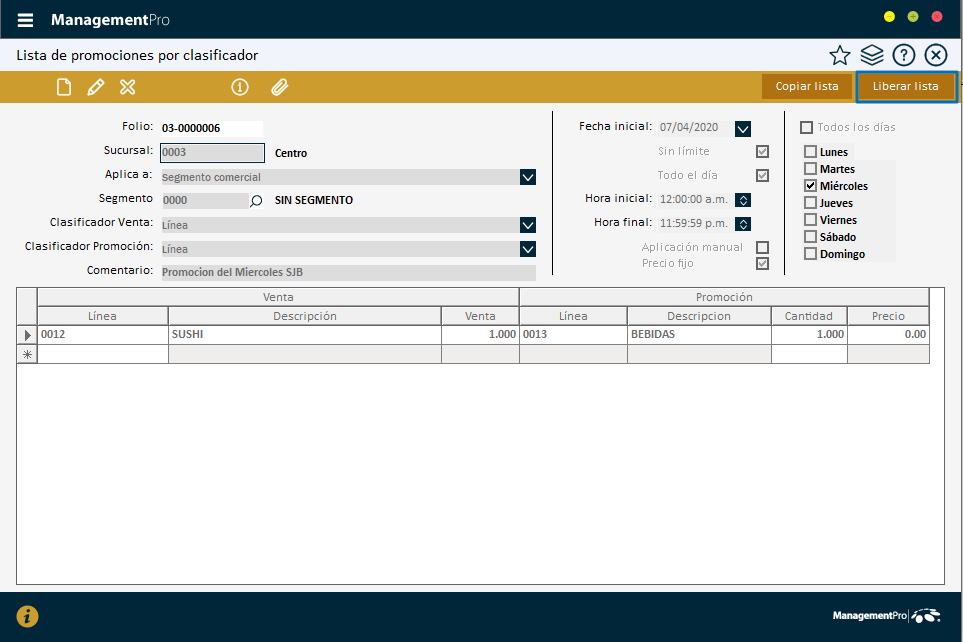Search for a Segmento with the magnifier

point(256,200)
